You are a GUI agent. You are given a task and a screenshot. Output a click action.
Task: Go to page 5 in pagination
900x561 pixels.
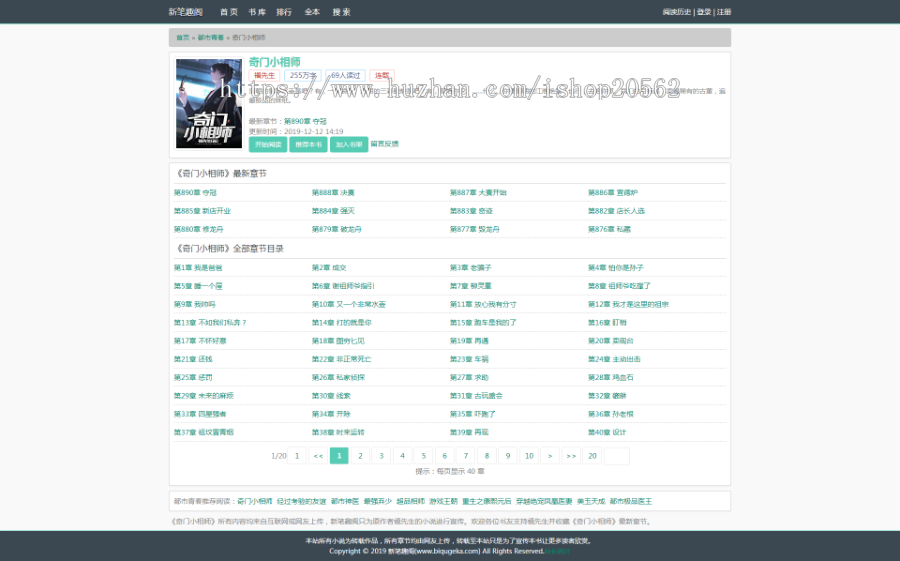(x=424, y=456)
